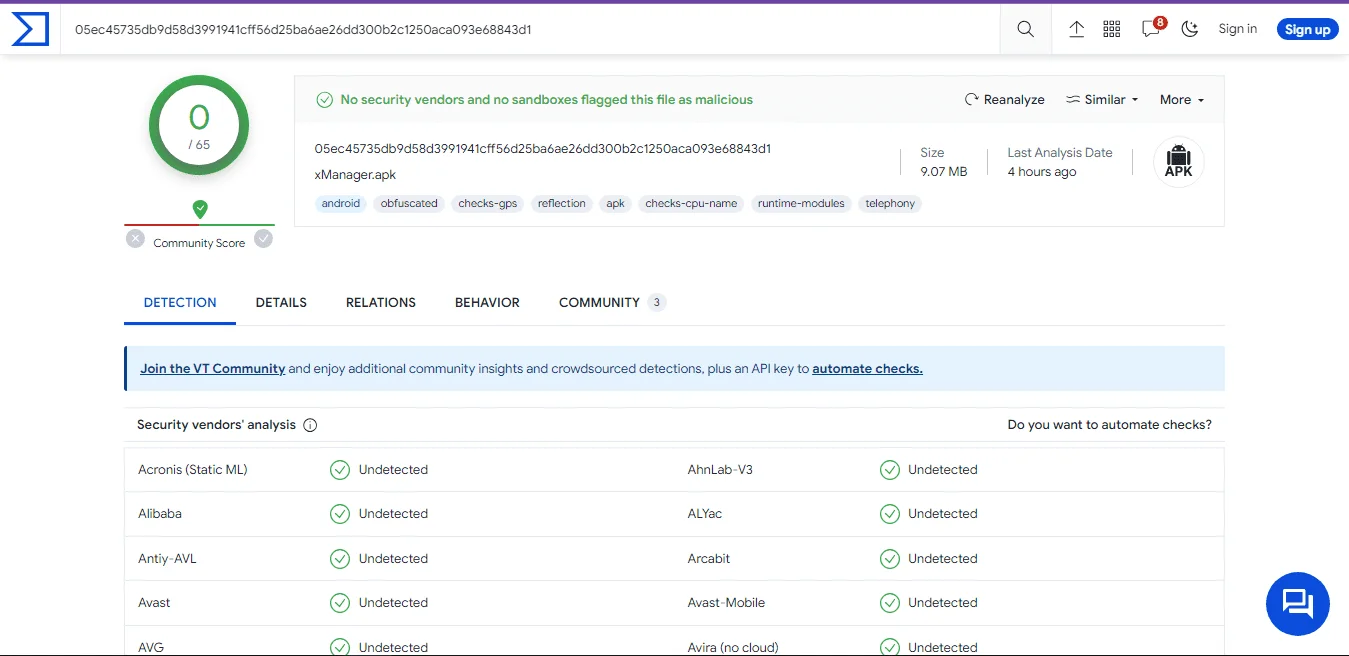Viewport: 1349px width, 656px height.
Task: Click the apk tag
Action: click(x=616, y=203)
